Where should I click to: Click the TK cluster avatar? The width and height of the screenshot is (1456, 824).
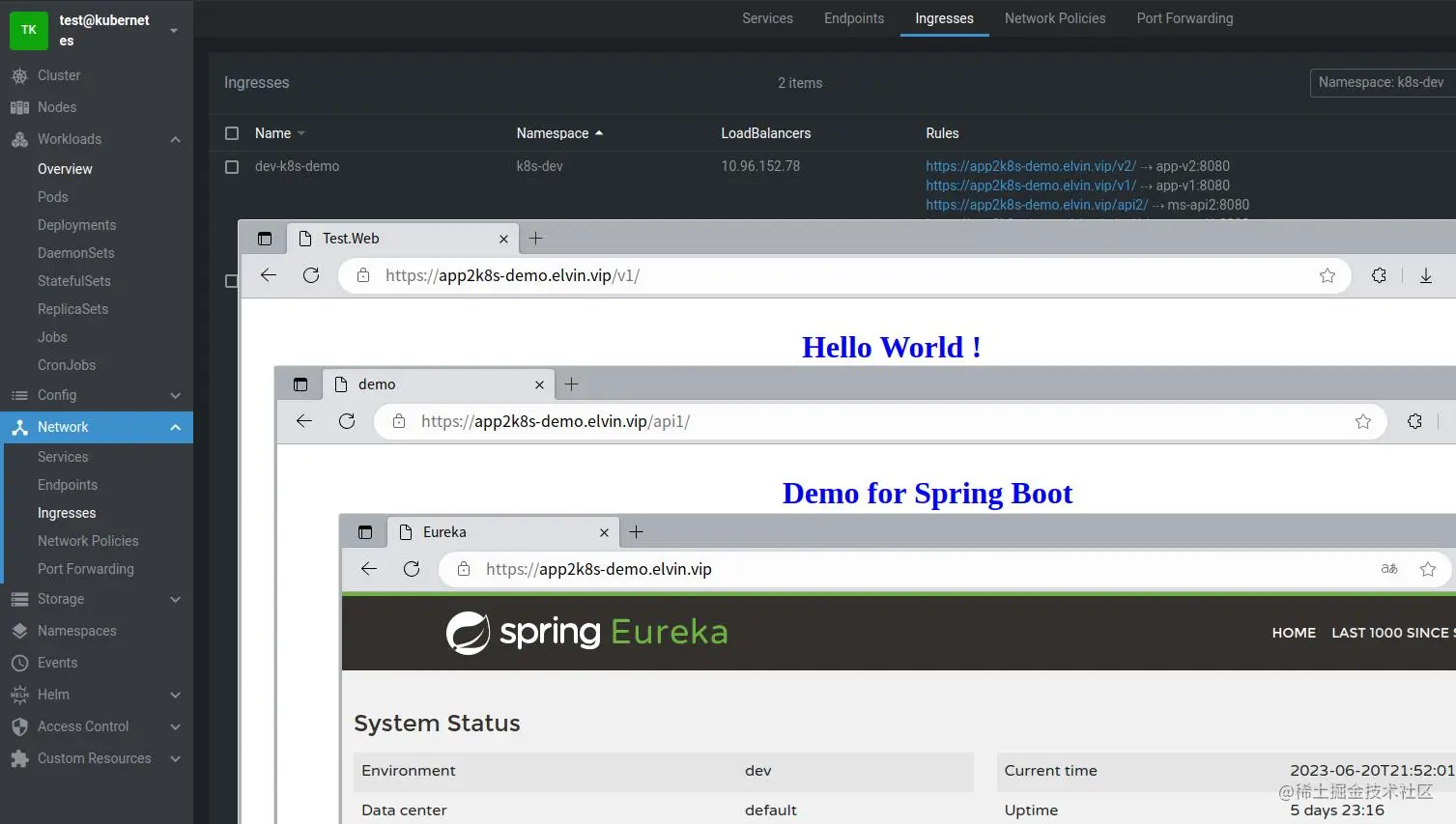[29, 30]
